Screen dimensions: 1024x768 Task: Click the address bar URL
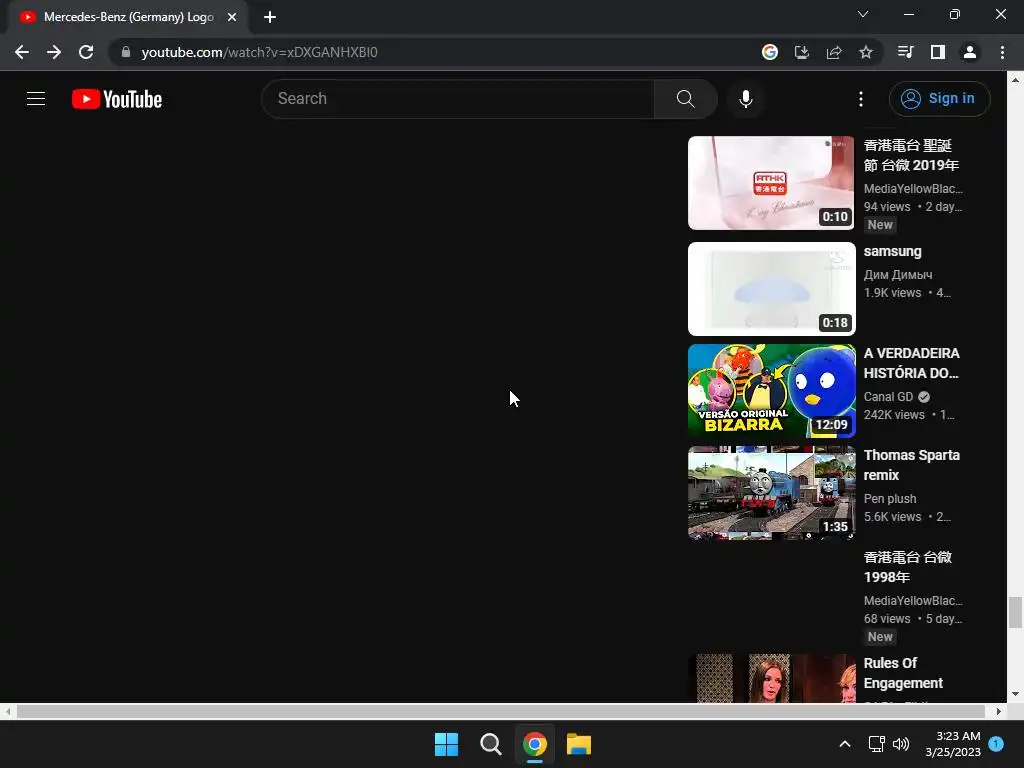(259, 52)
